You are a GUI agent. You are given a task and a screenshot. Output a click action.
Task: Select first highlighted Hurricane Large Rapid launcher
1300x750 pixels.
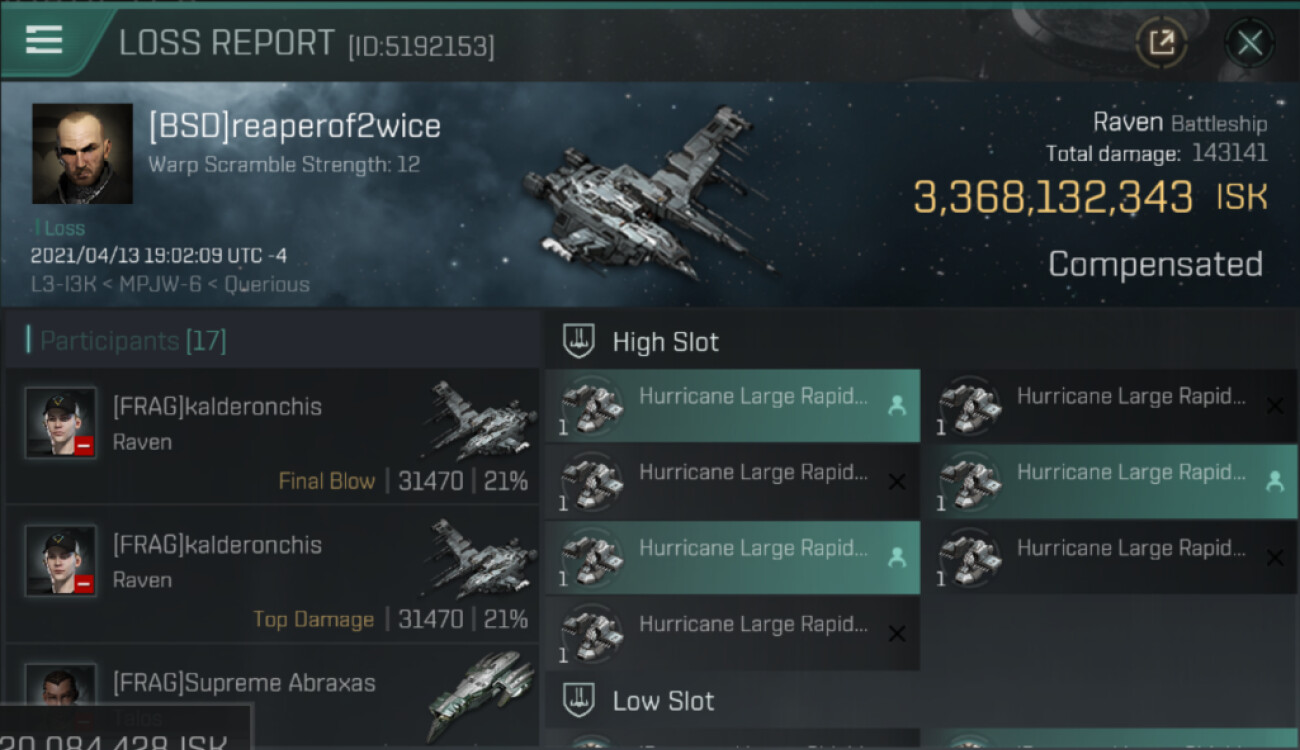click(732, 406)
